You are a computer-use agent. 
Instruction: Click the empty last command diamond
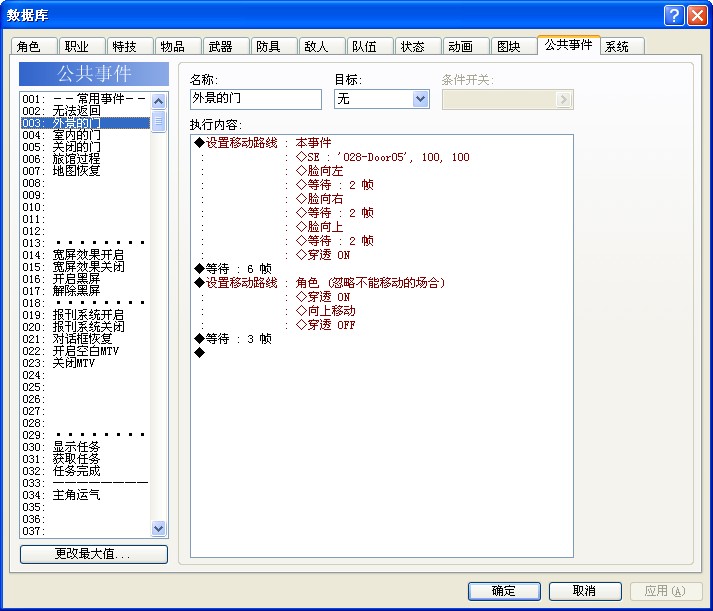point(200,353)
